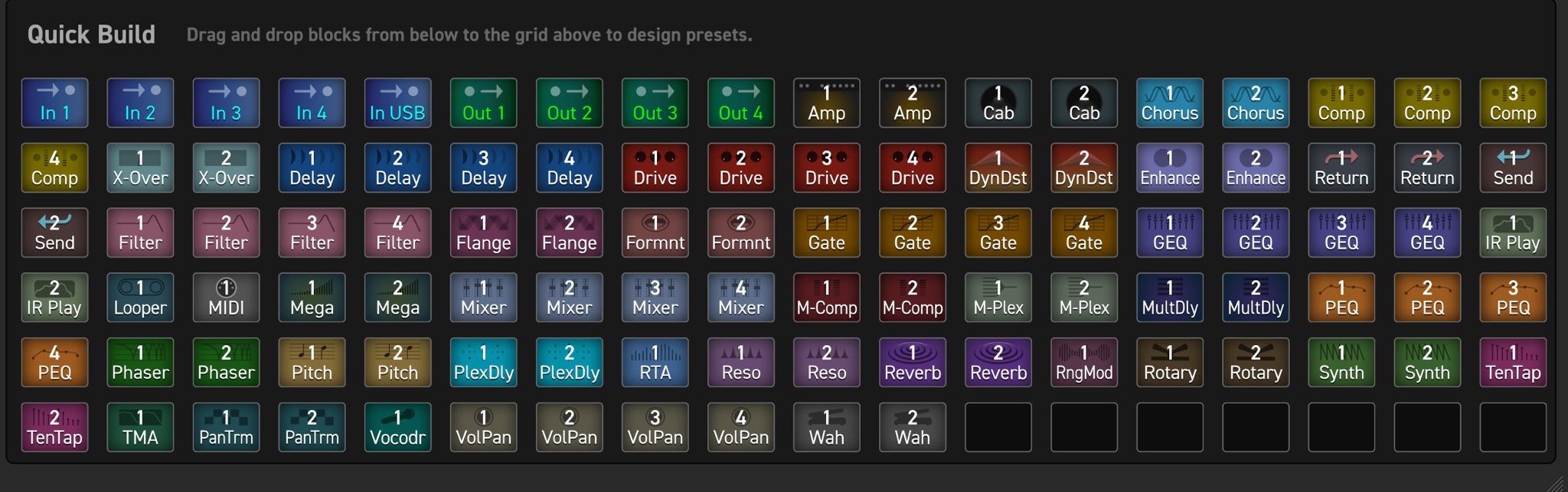Pick the PlexDly 2 block
Viewport: 1568px width, 492px height.
coord(569,363)
